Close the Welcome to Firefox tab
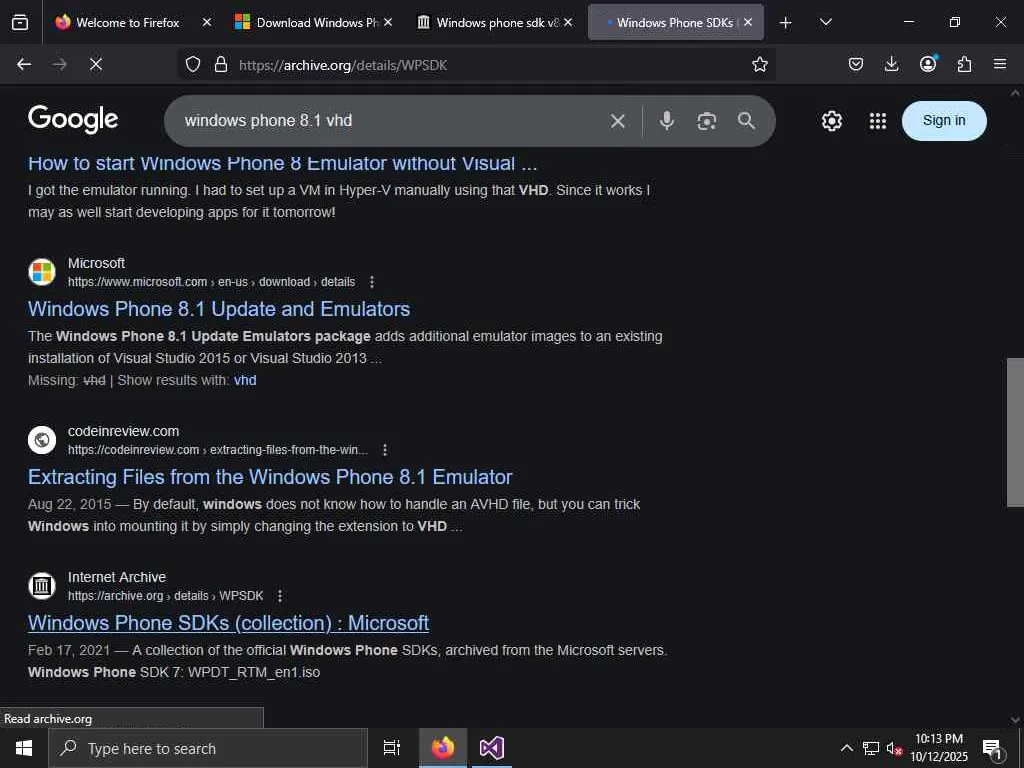This screenshot has width=1024, height=768. tap(206, 22)
